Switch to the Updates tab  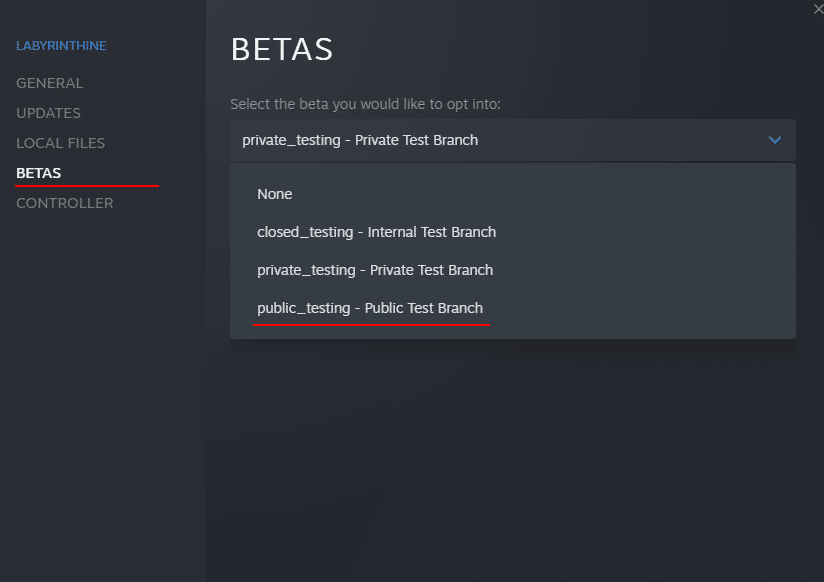[48, 113]
